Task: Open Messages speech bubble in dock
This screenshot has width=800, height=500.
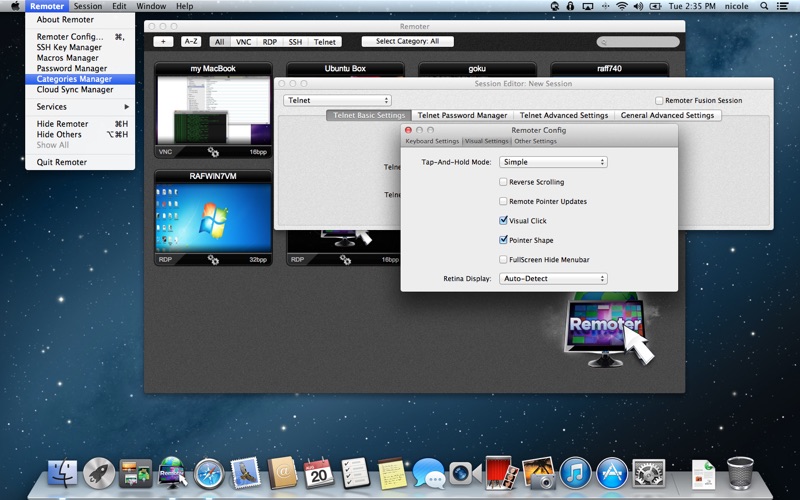Action: pos(429,473)
